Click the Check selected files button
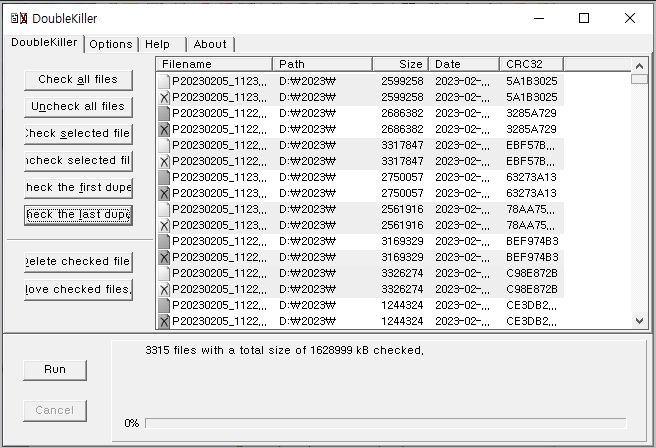The image size is (656, 448). coord(78,134)
